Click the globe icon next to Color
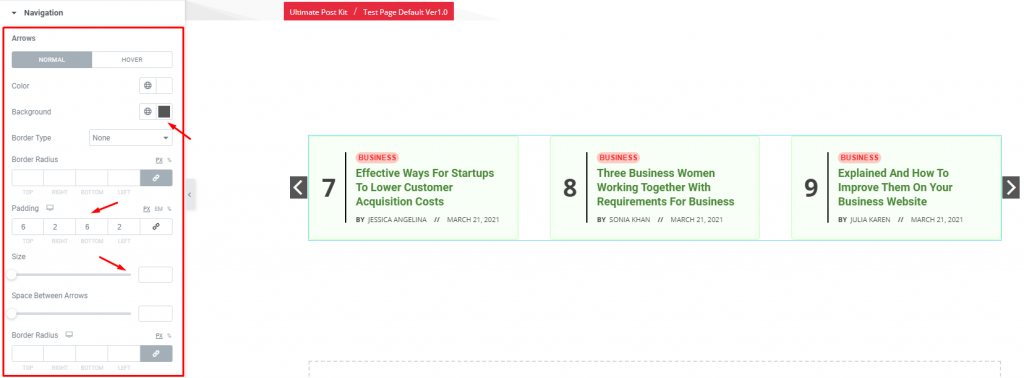This screenshot has height=378, width=1024. 148,86
